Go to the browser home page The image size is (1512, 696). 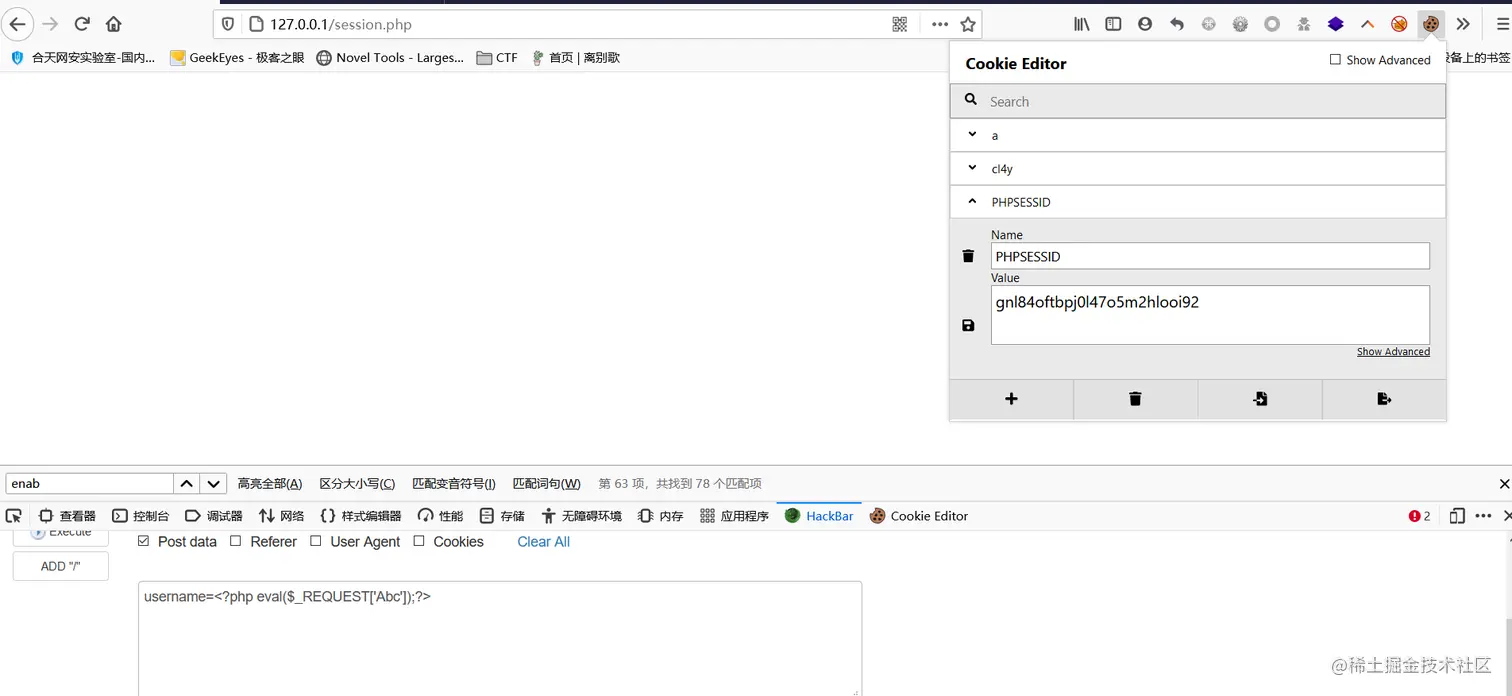(x=114, y=24)
